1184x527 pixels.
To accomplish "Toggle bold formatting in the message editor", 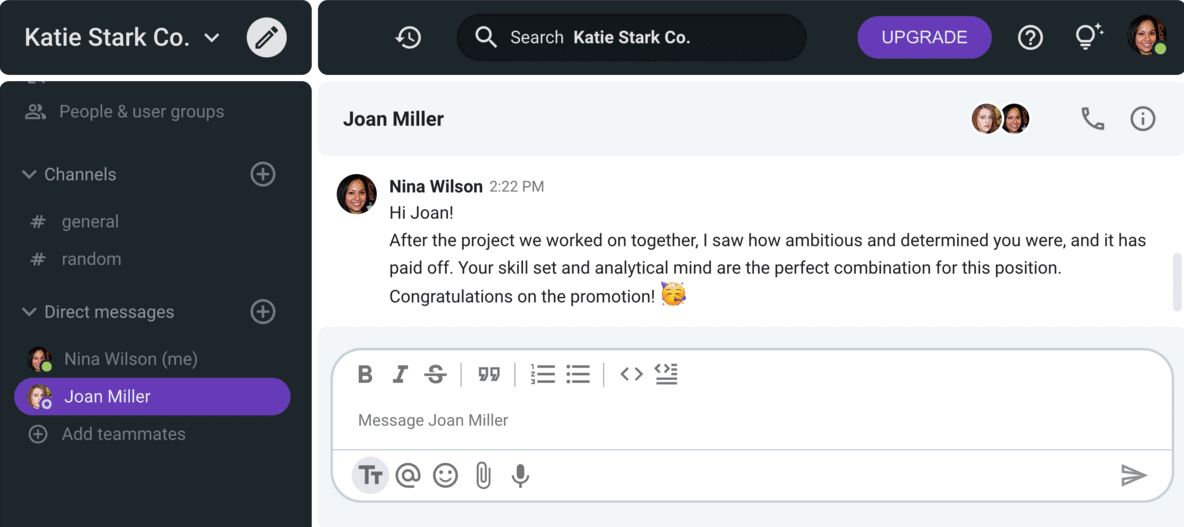I will [x=365, y=374].
